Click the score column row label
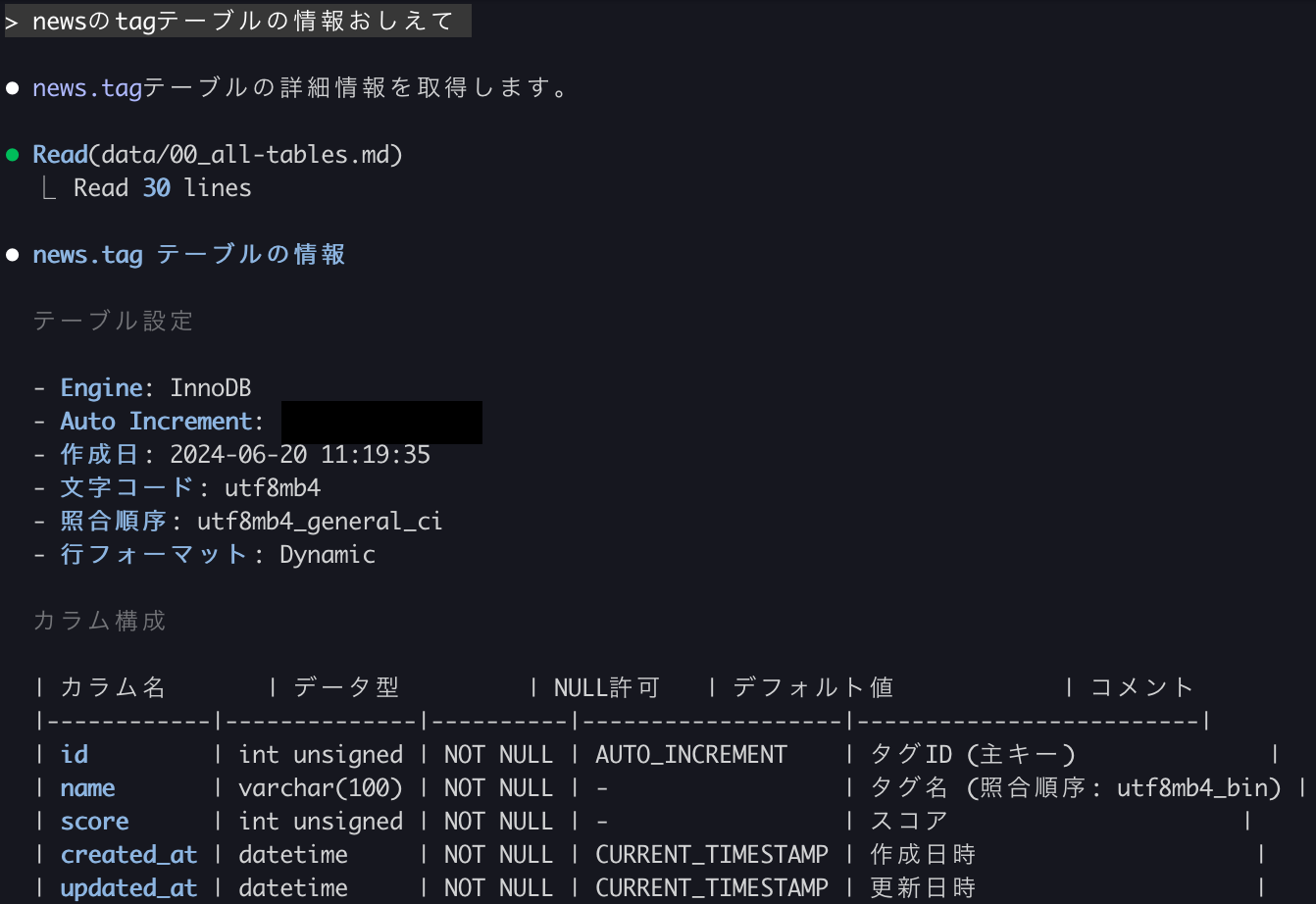The width and height of the screenshot is (1316, 904). pos(94,822)
